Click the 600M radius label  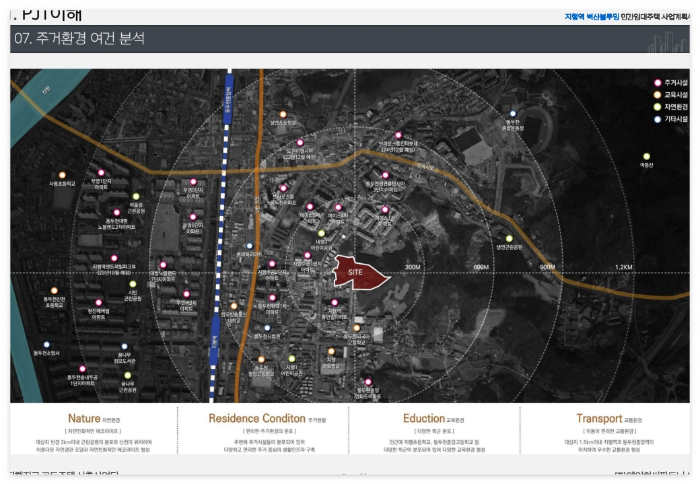[481, 267]
